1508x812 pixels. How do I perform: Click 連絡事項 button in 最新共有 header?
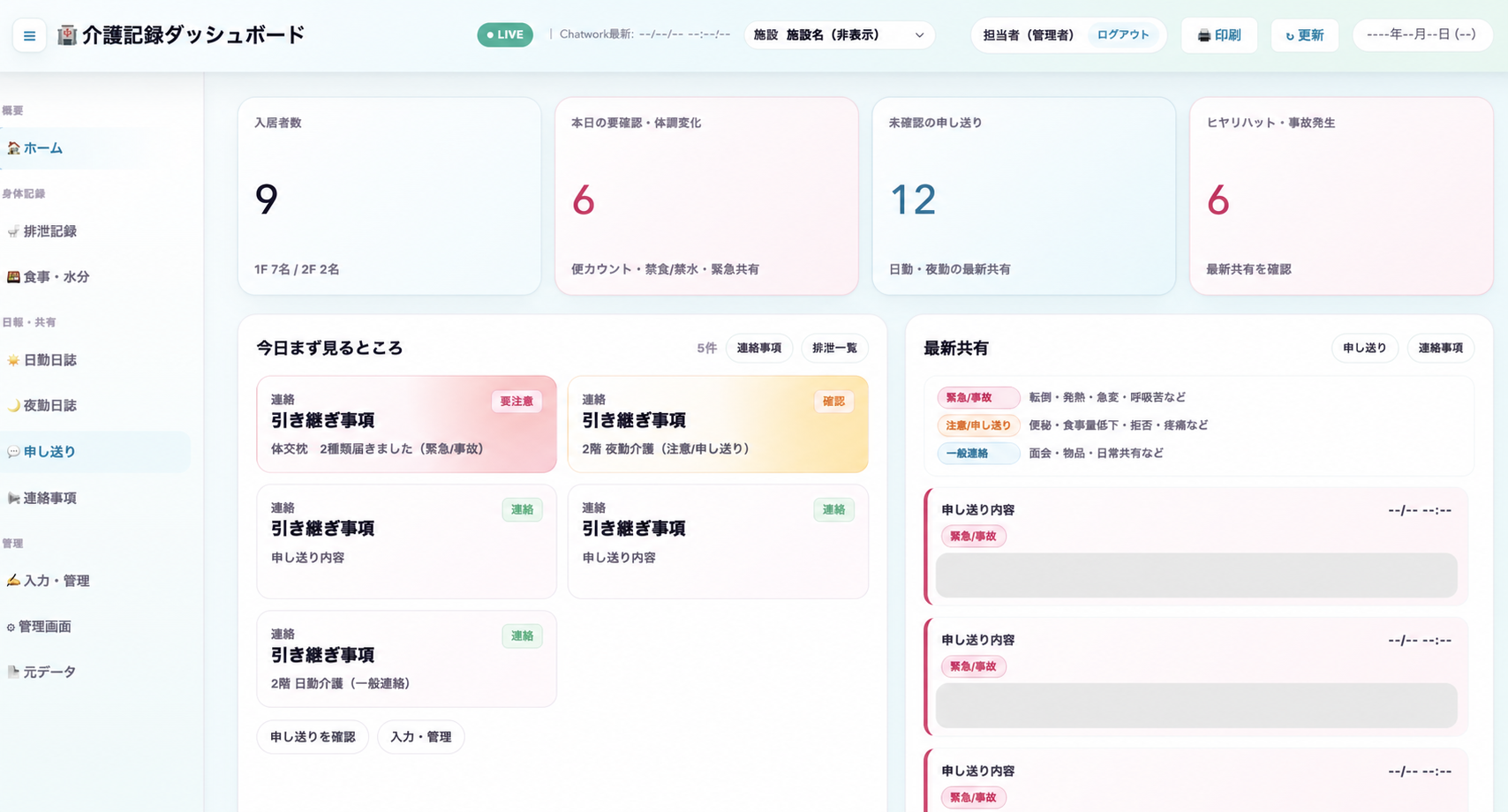(x=1441, y=349)
